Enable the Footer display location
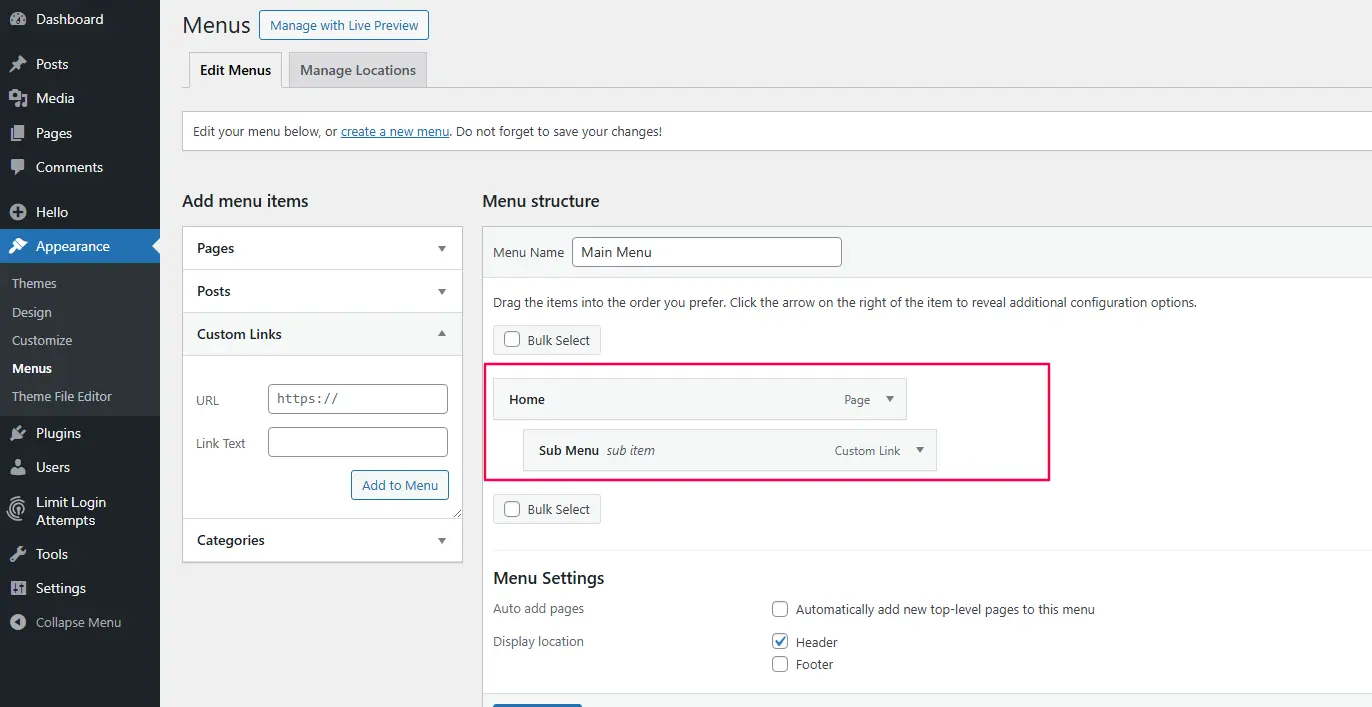This screenshot has width=1372, height=707. tap(779, 663)
